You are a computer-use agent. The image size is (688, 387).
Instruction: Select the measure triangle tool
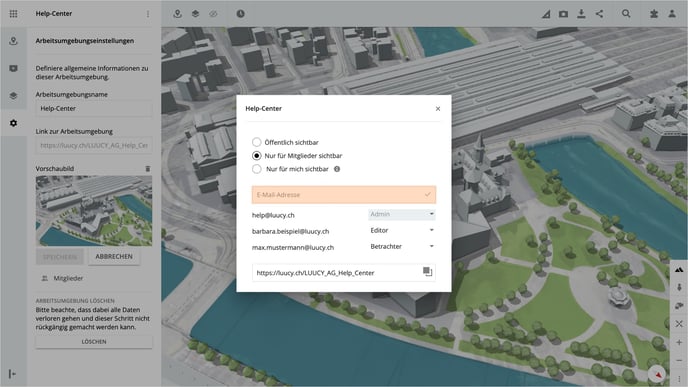[546, 14]
